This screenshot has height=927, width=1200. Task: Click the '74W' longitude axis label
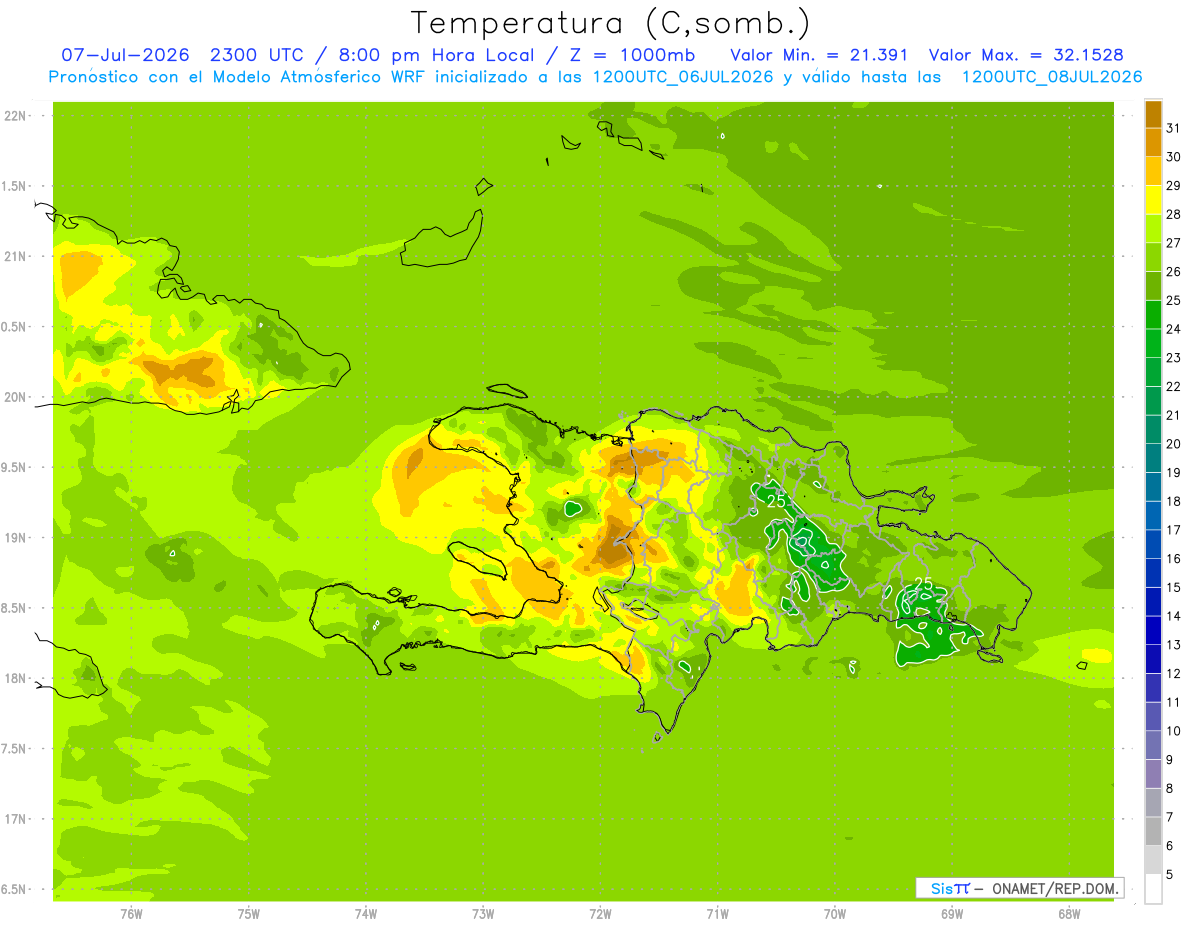pos(366,913)
